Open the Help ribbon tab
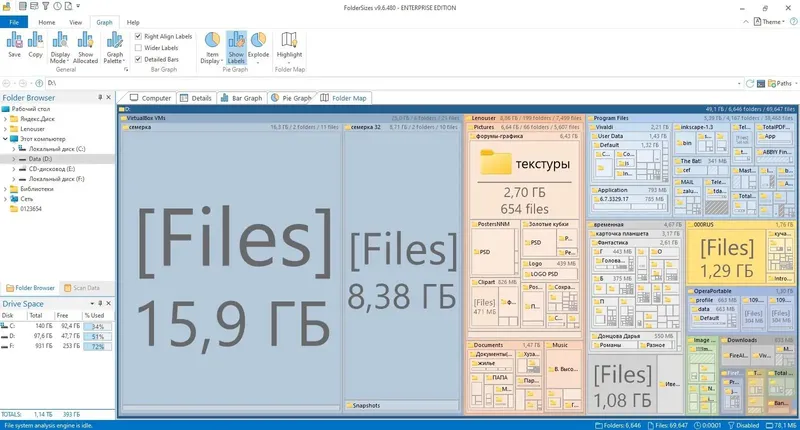 tap(133, 22)
